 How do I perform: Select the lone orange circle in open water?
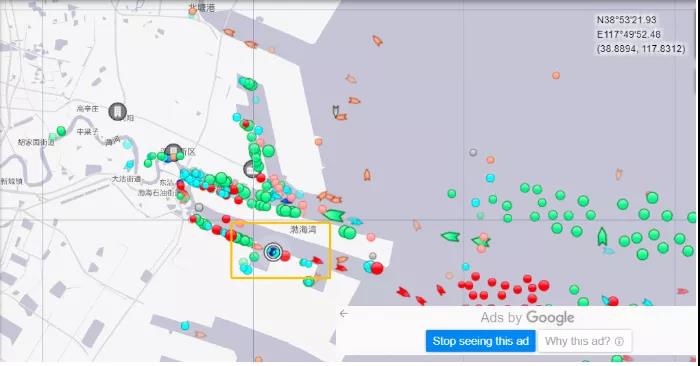(x=556, y=75)
